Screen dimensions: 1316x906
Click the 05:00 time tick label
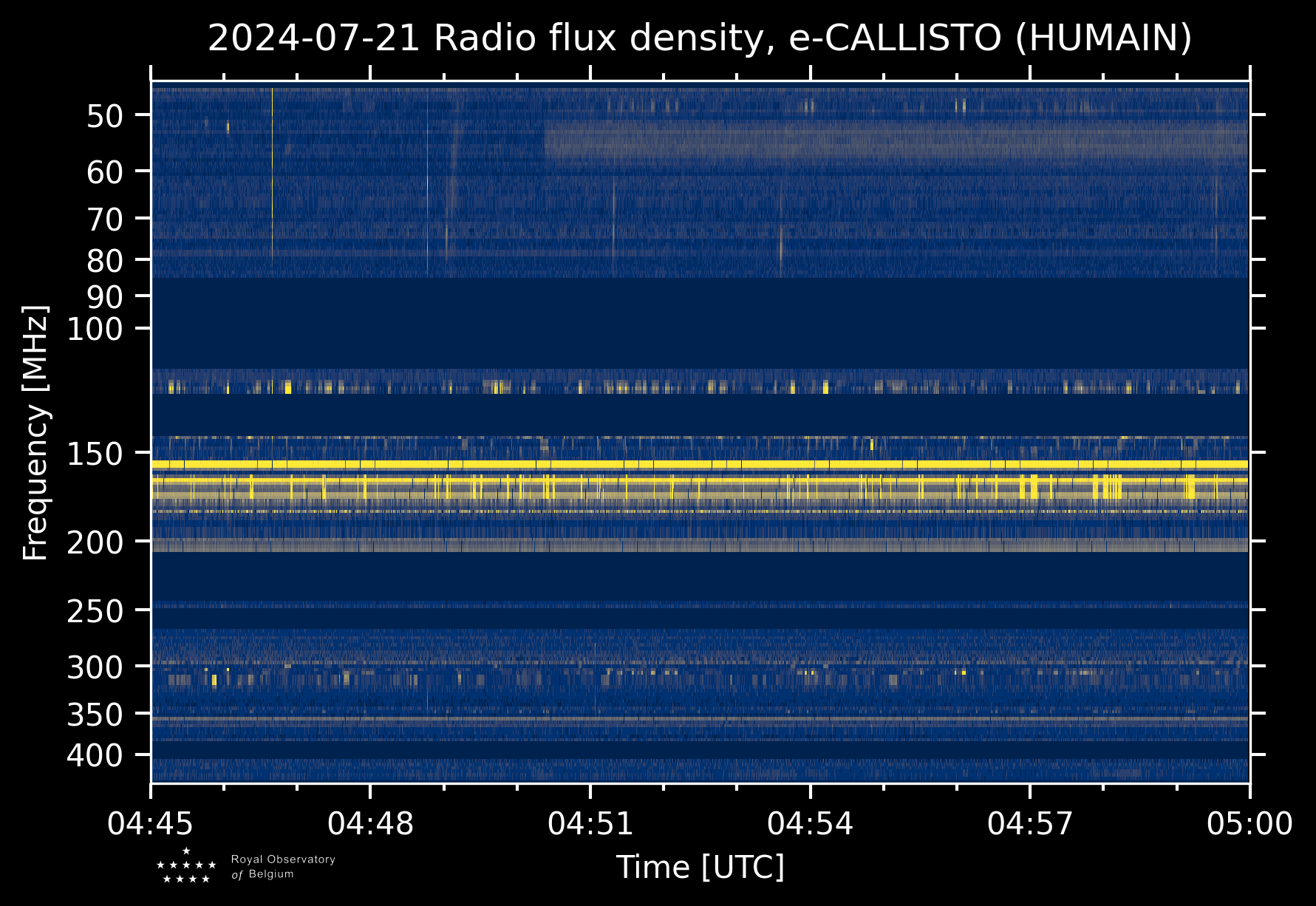pyautogui.click(x=1249, y=823)
